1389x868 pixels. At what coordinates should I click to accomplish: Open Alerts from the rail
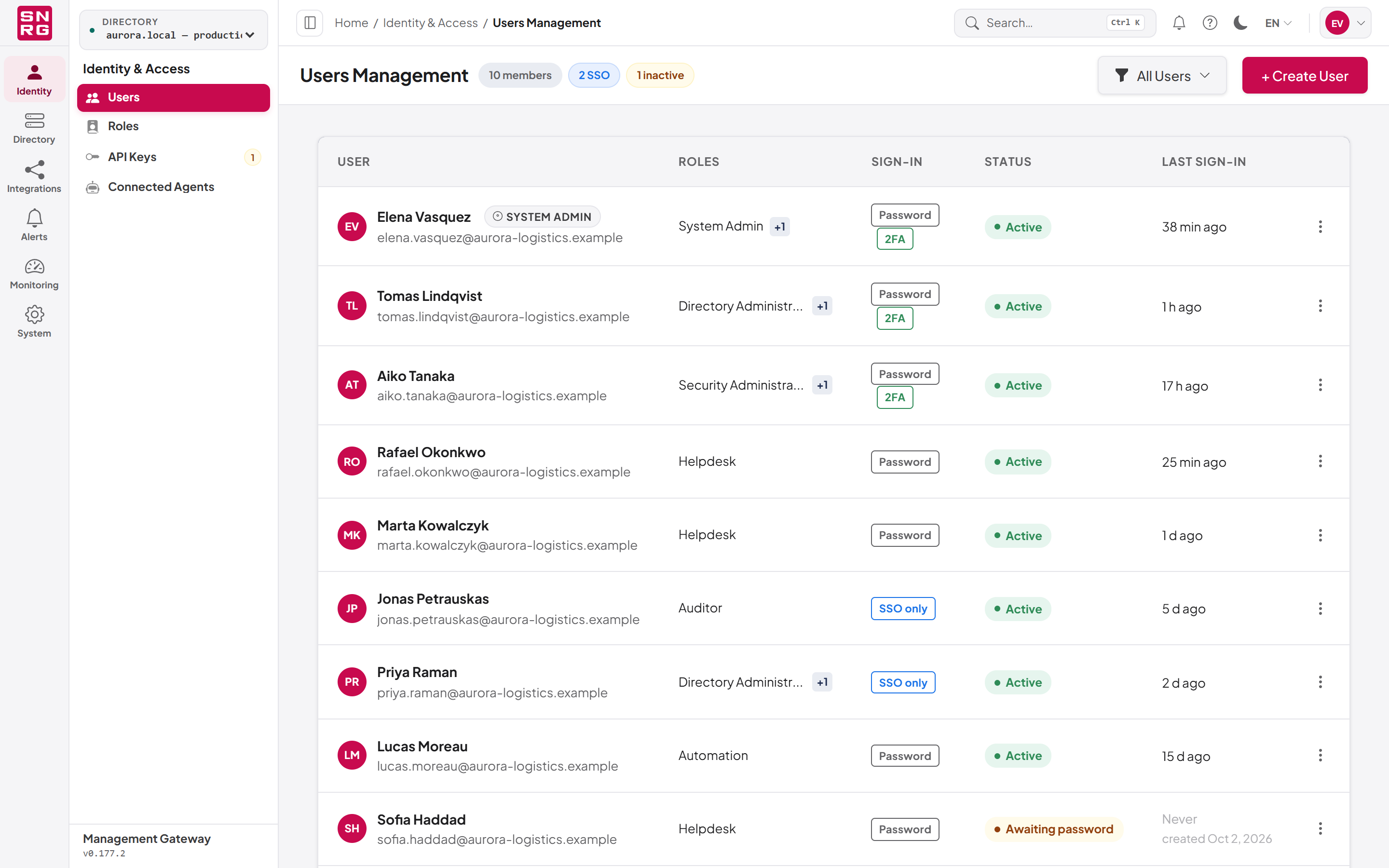coord(34,225)
